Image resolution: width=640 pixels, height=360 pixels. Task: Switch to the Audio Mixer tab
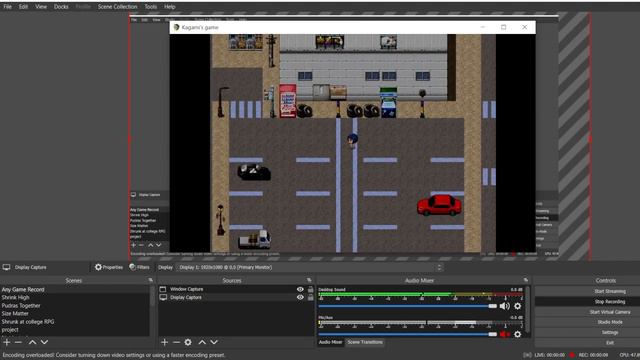(x=330, y=342)
